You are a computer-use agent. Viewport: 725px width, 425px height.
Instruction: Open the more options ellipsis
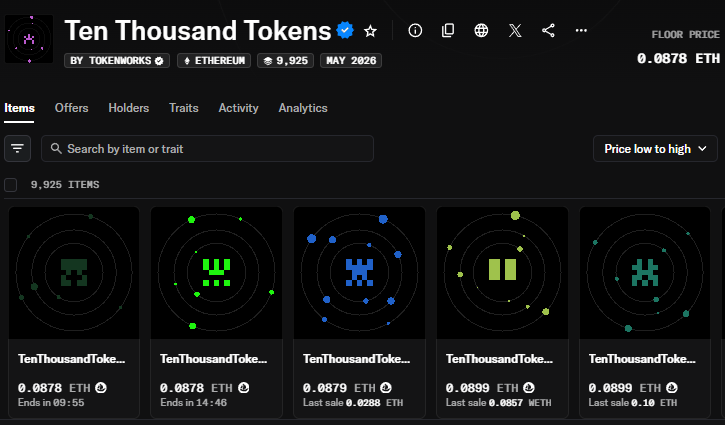[x=581, y=31]
